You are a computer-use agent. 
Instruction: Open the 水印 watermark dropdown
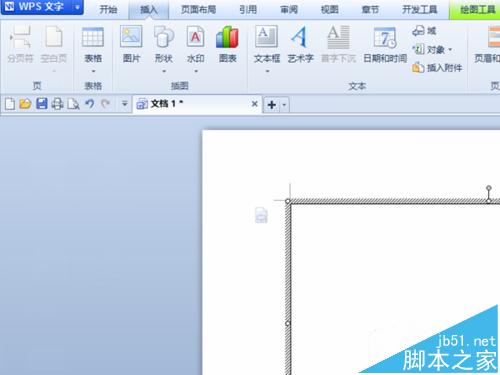click(x=196, y=71)
